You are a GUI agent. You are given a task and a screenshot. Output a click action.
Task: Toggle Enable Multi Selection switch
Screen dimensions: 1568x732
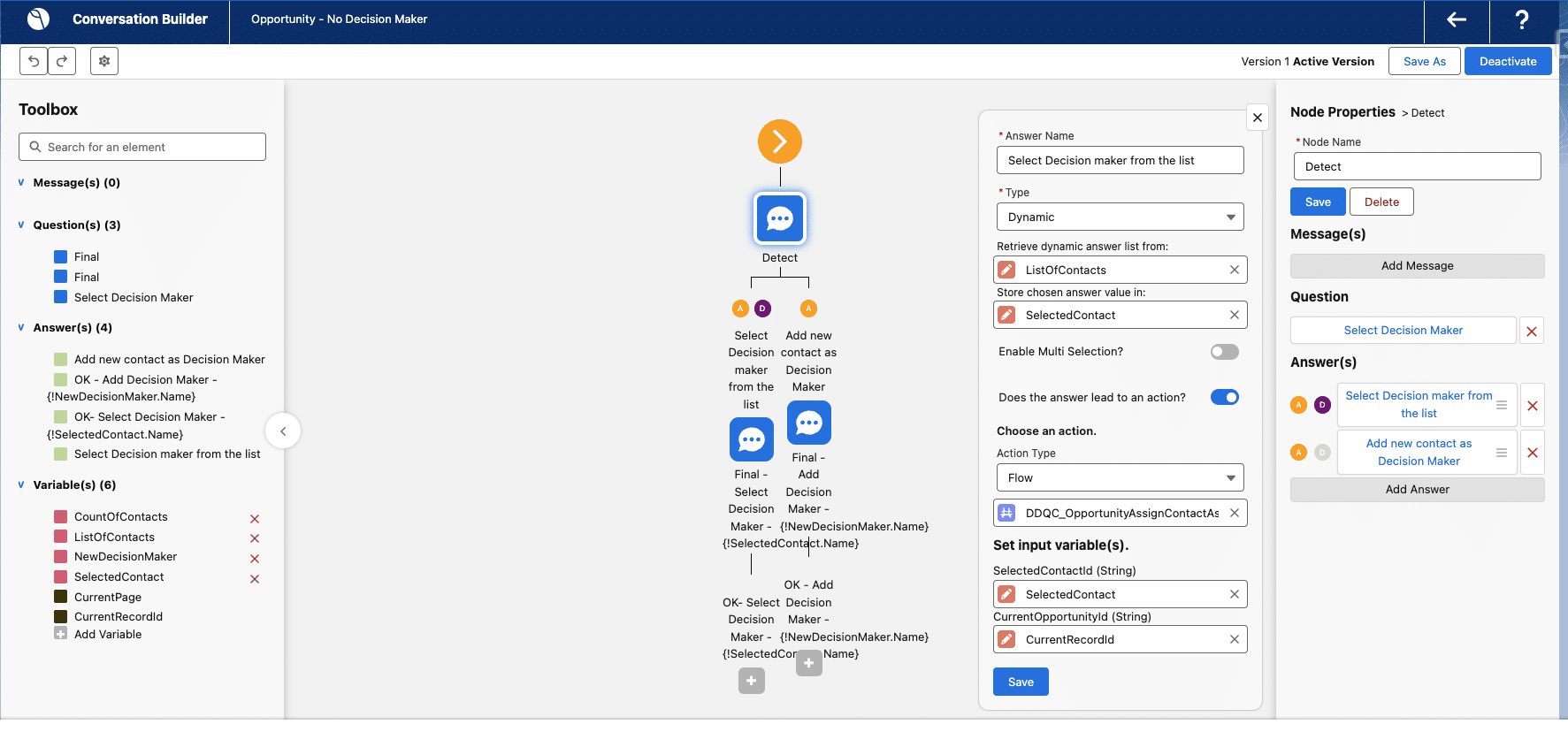coord(1225,352)
